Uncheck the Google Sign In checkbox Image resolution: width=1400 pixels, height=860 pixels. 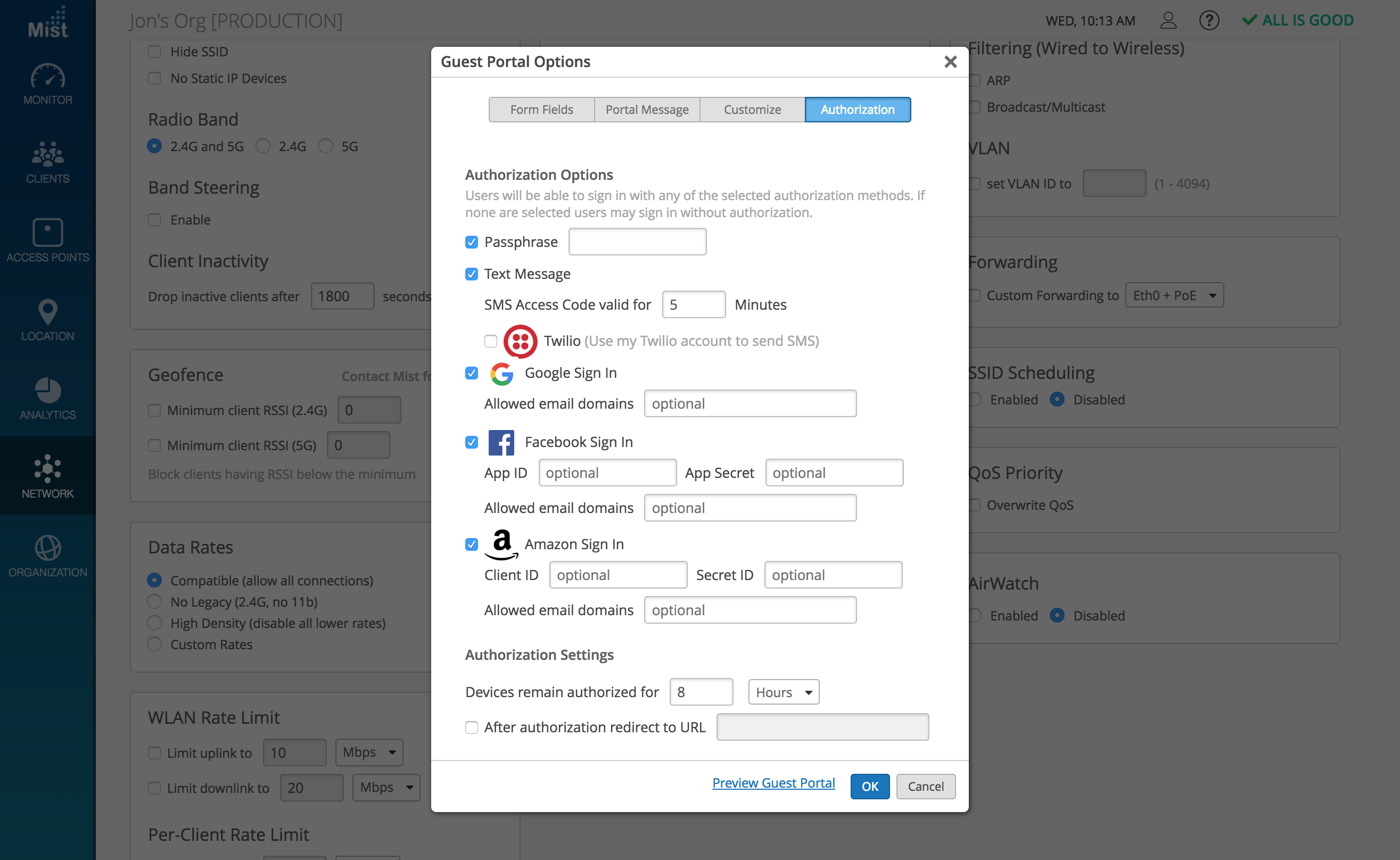pyautogui.click(x=471, y=373)
